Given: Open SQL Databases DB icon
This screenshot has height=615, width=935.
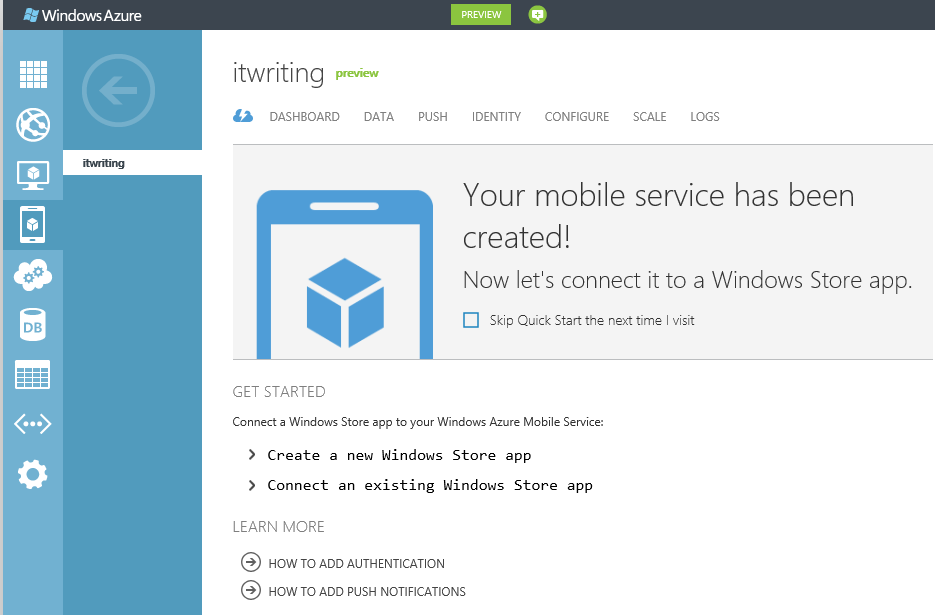Looking at the screenshot, I should (33, 325).
